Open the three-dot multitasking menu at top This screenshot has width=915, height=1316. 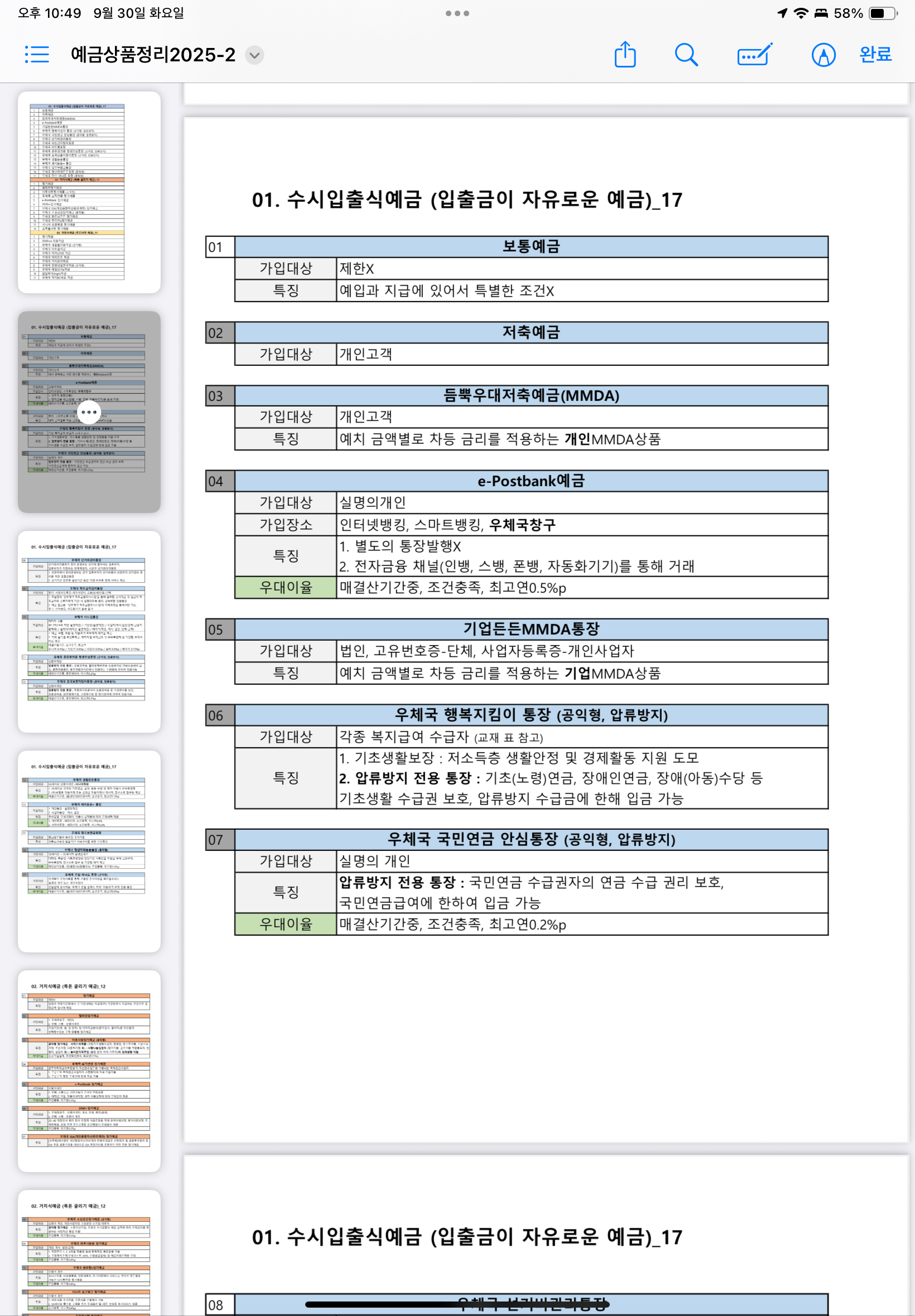click(457, 13)
